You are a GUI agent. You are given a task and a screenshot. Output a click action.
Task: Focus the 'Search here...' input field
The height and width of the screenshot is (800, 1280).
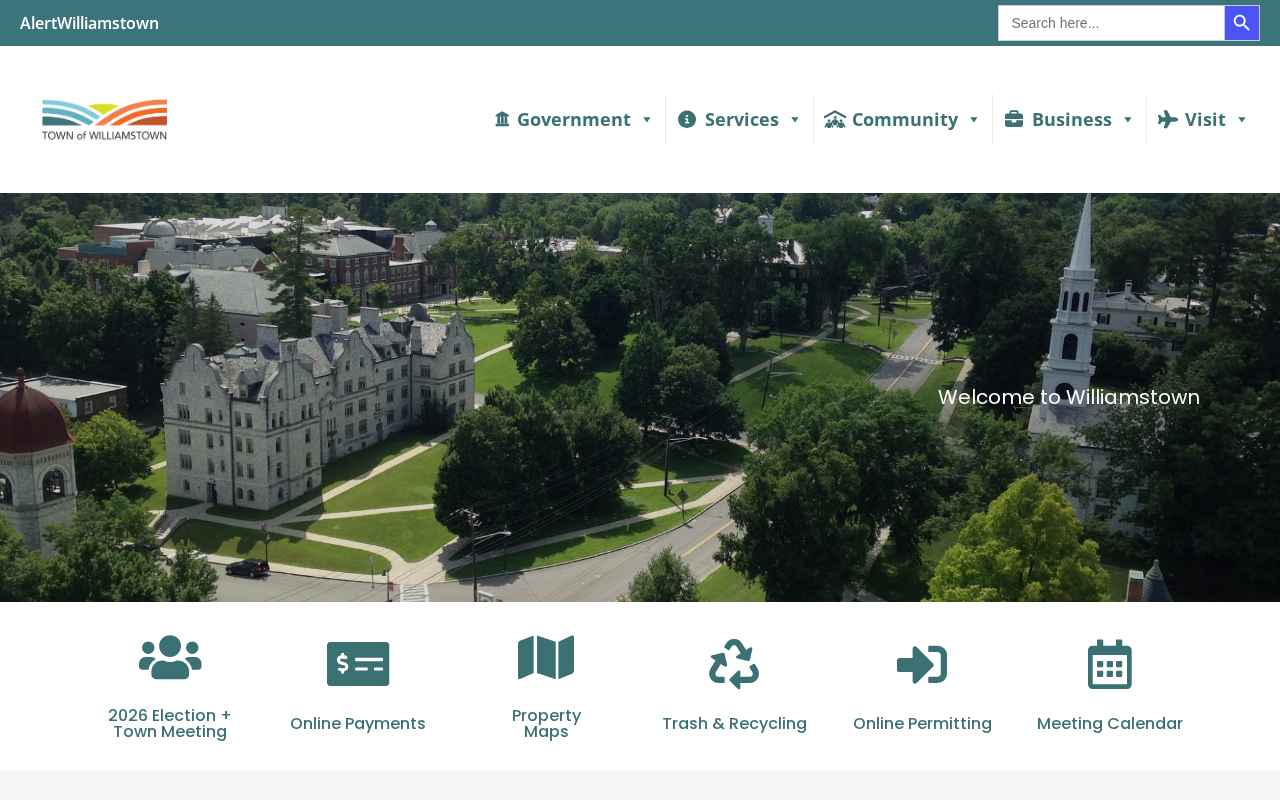click(1111, 23)
